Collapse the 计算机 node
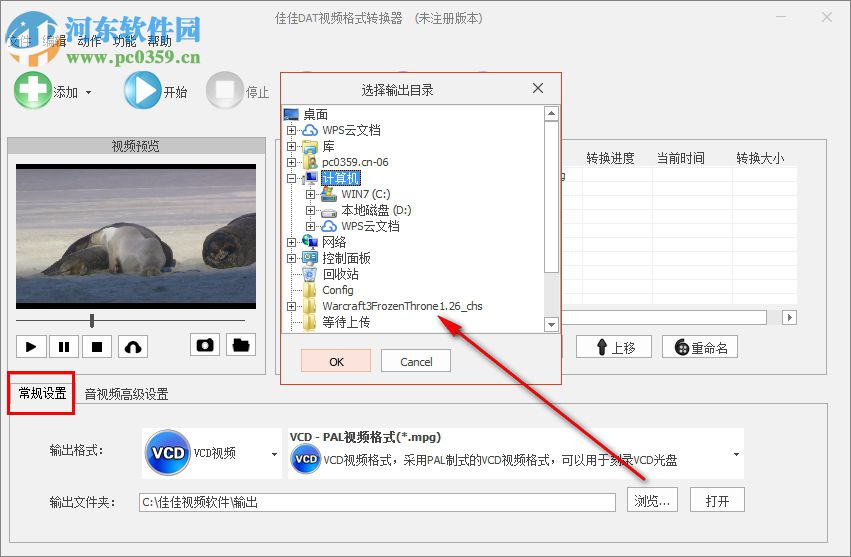 [291, 178]
